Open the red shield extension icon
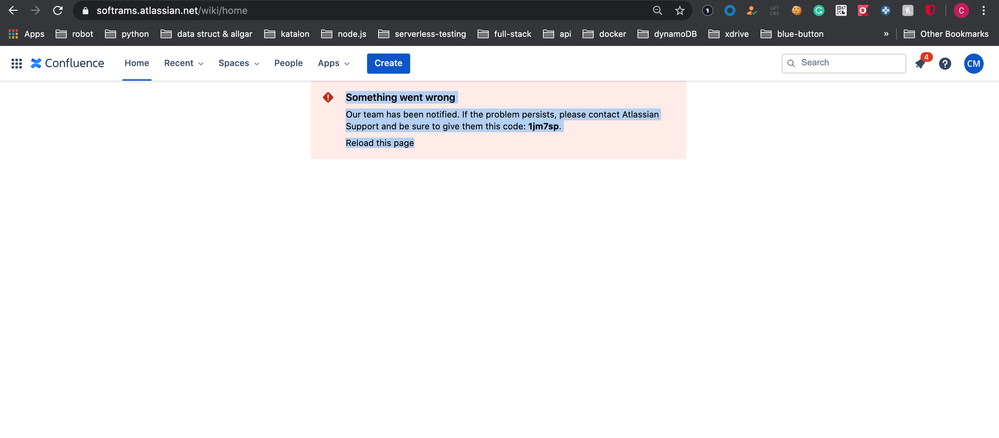 coord(930,10)
